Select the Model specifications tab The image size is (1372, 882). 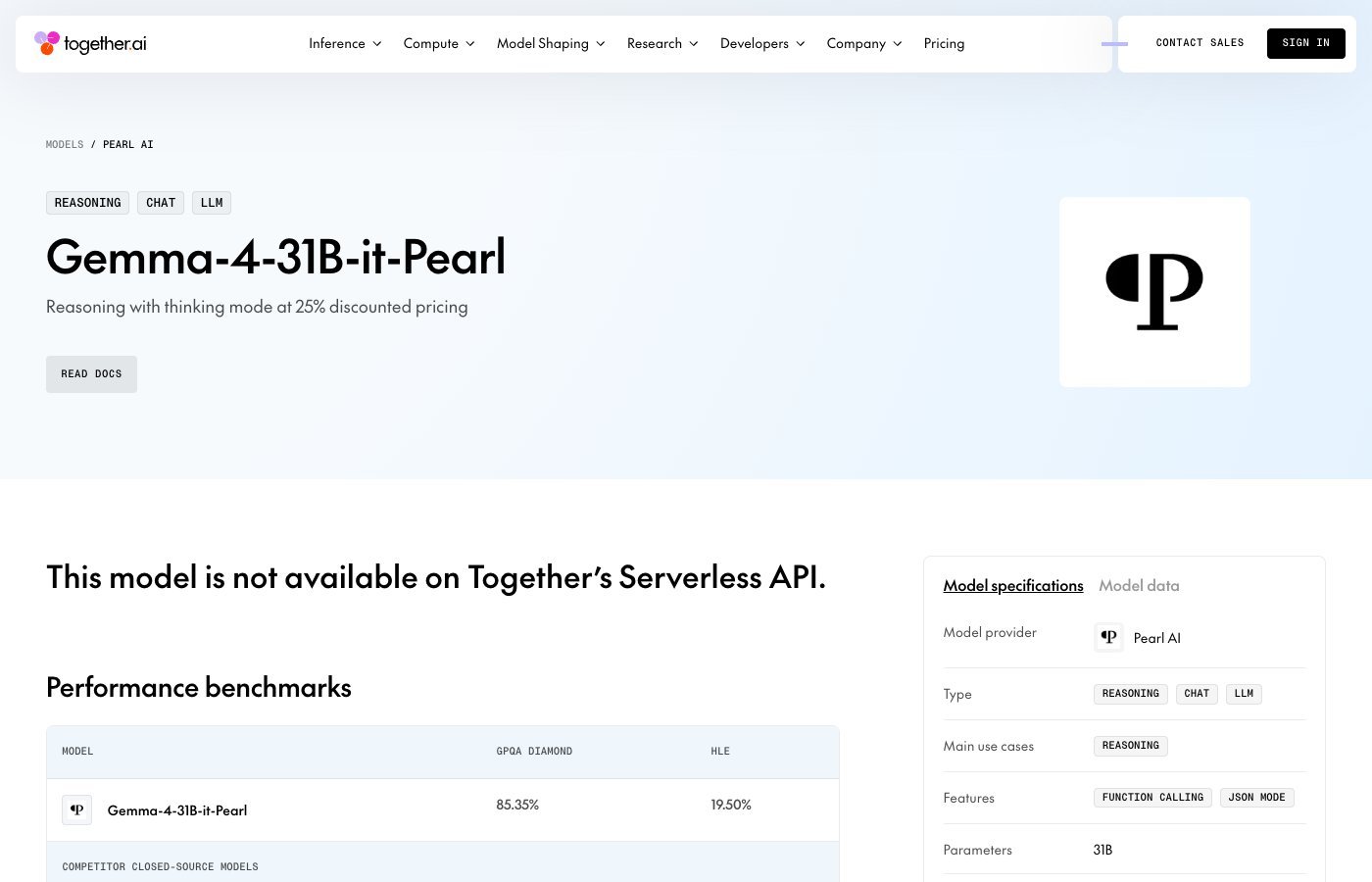coord(1013,585)
